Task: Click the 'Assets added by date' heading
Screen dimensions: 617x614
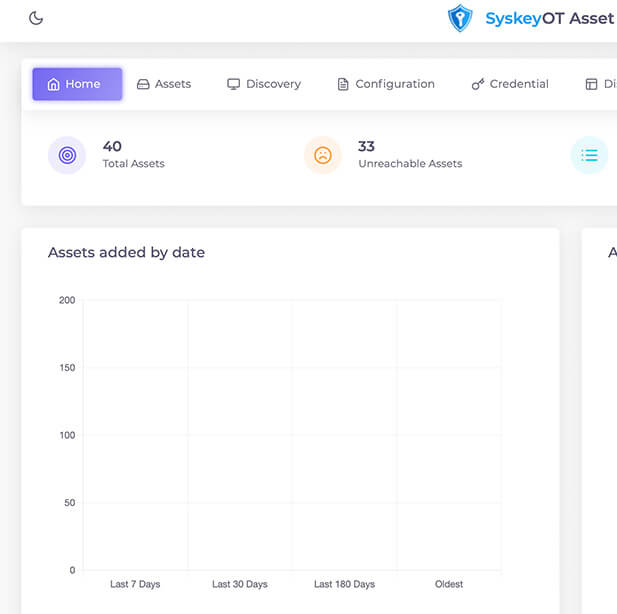Action: 126,252
